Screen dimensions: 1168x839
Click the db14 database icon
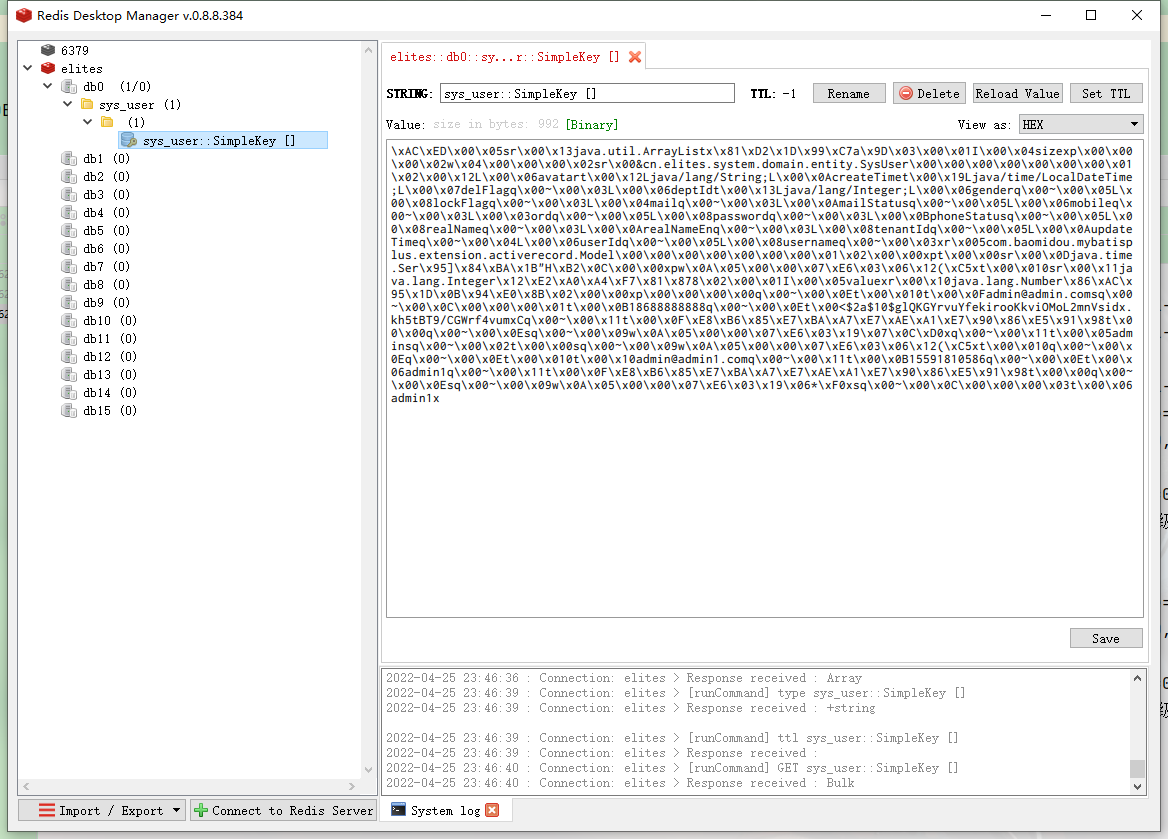[x=69, y=393]
